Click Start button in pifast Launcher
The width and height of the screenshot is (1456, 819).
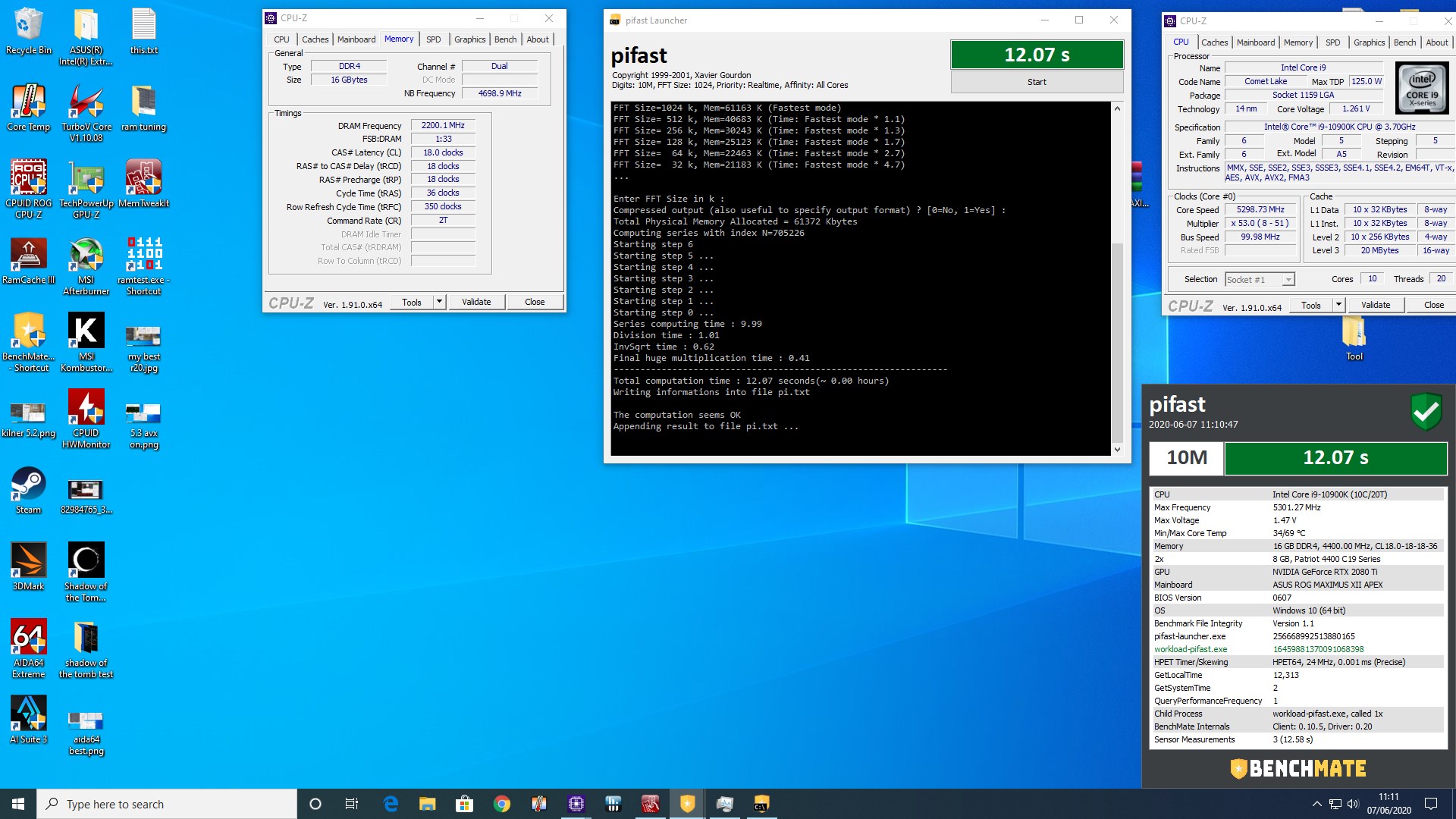coord(1037,82)
